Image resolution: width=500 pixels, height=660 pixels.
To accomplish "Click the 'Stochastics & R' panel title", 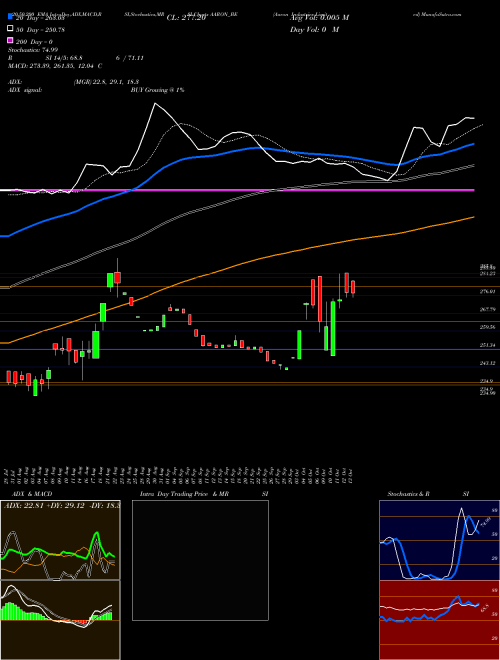I will click(408, 494).
